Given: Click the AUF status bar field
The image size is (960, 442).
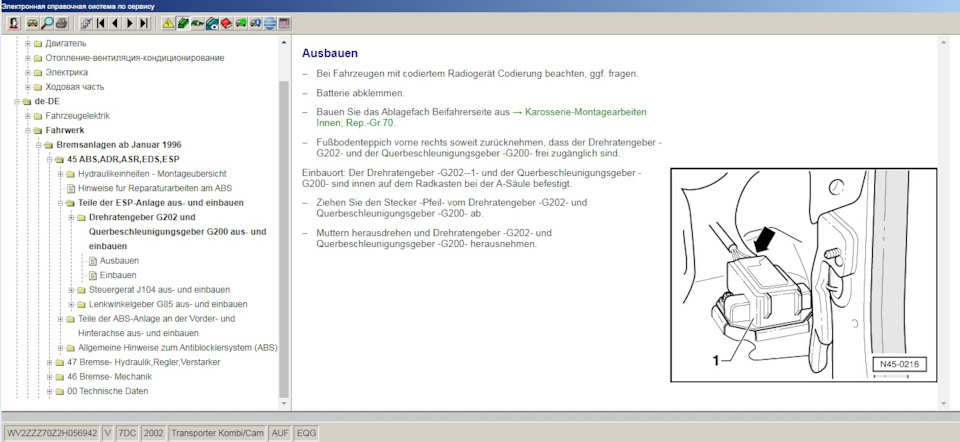Looking at the screenshot, I should pos(280,433).
